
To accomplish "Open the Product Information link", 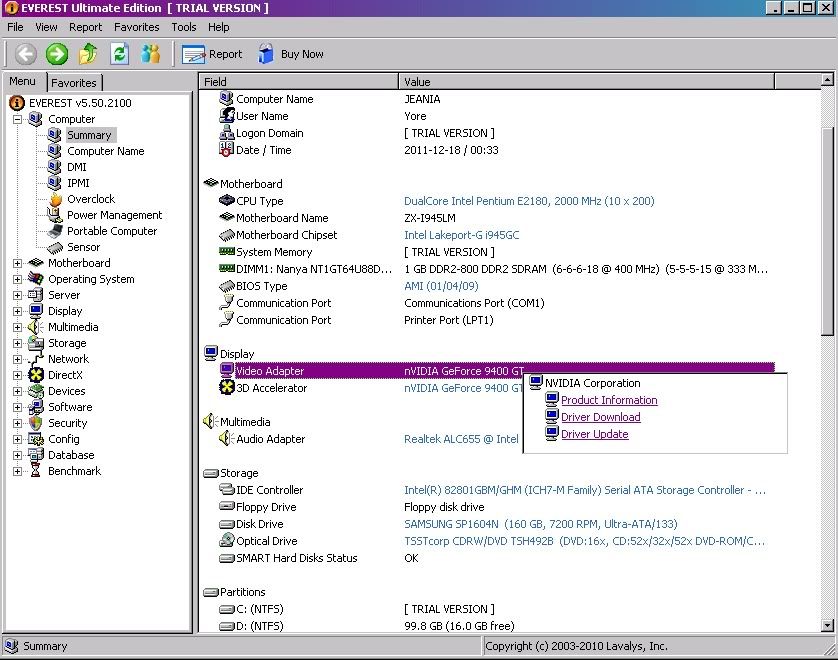I will tap(609, 400).
